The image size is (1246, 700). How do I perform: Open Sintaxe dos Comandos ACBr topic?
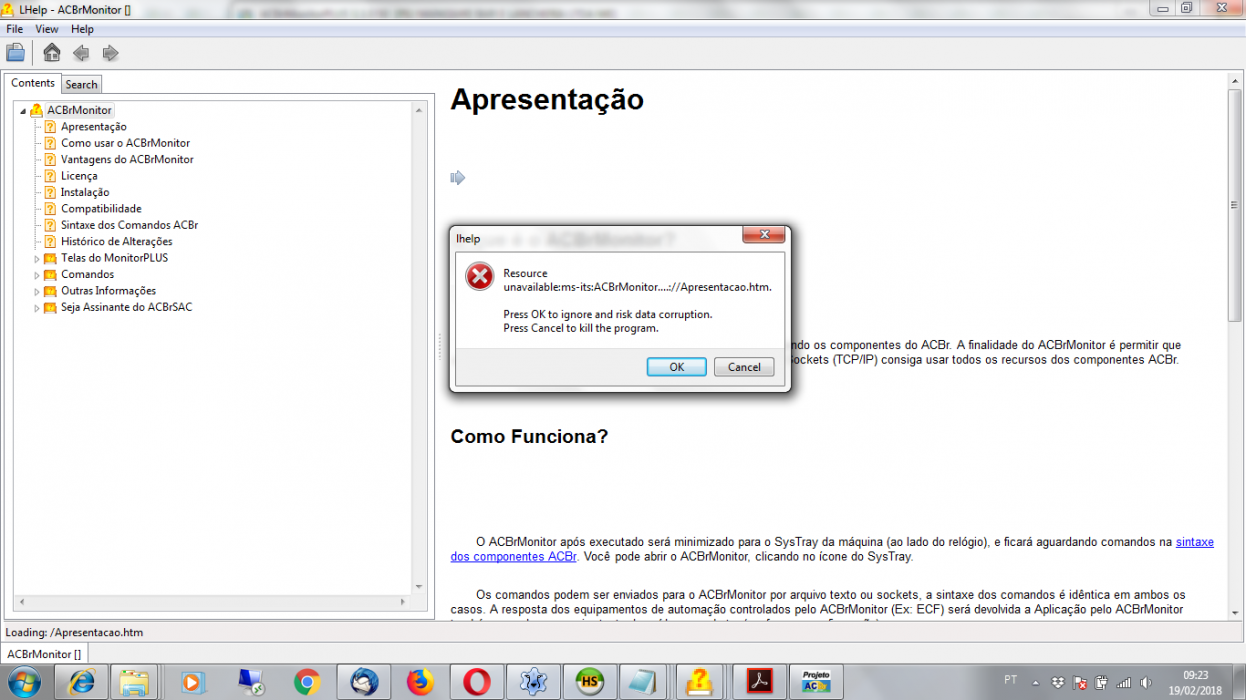[x=129, y=225]
